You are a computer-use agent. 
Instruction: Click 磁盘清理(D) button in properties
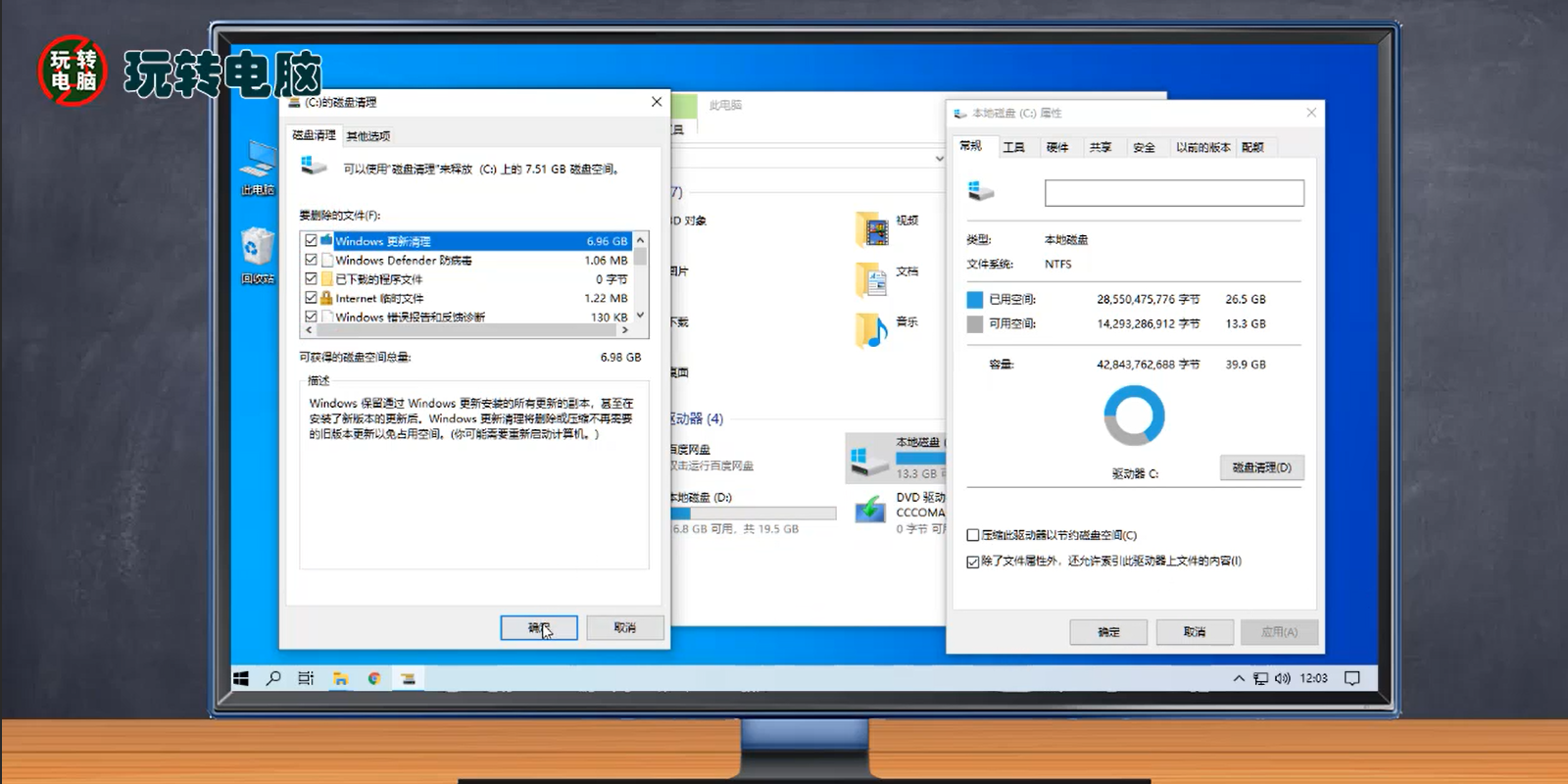coord(1261,467)
